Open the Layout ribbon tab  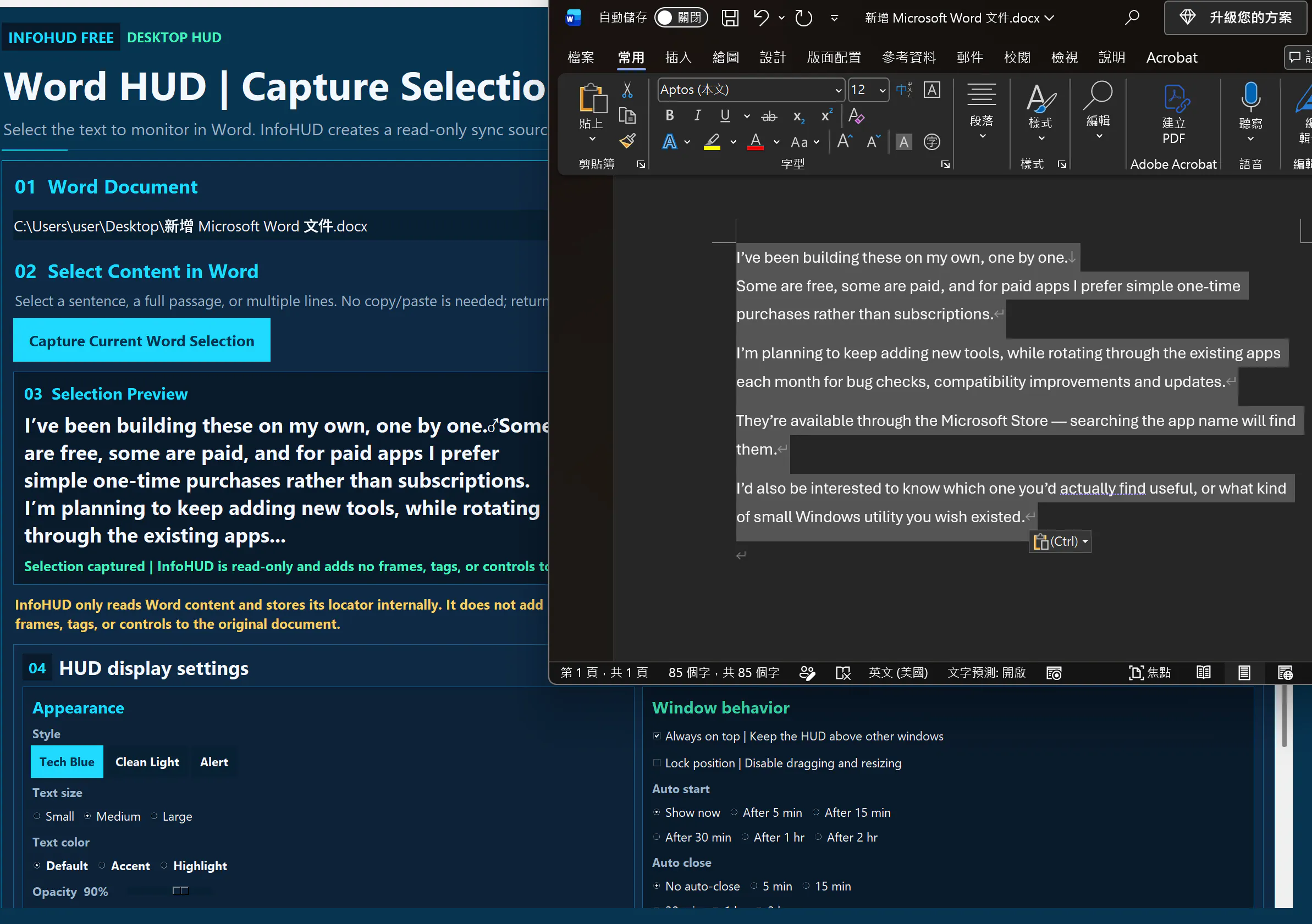coord(834,58)
